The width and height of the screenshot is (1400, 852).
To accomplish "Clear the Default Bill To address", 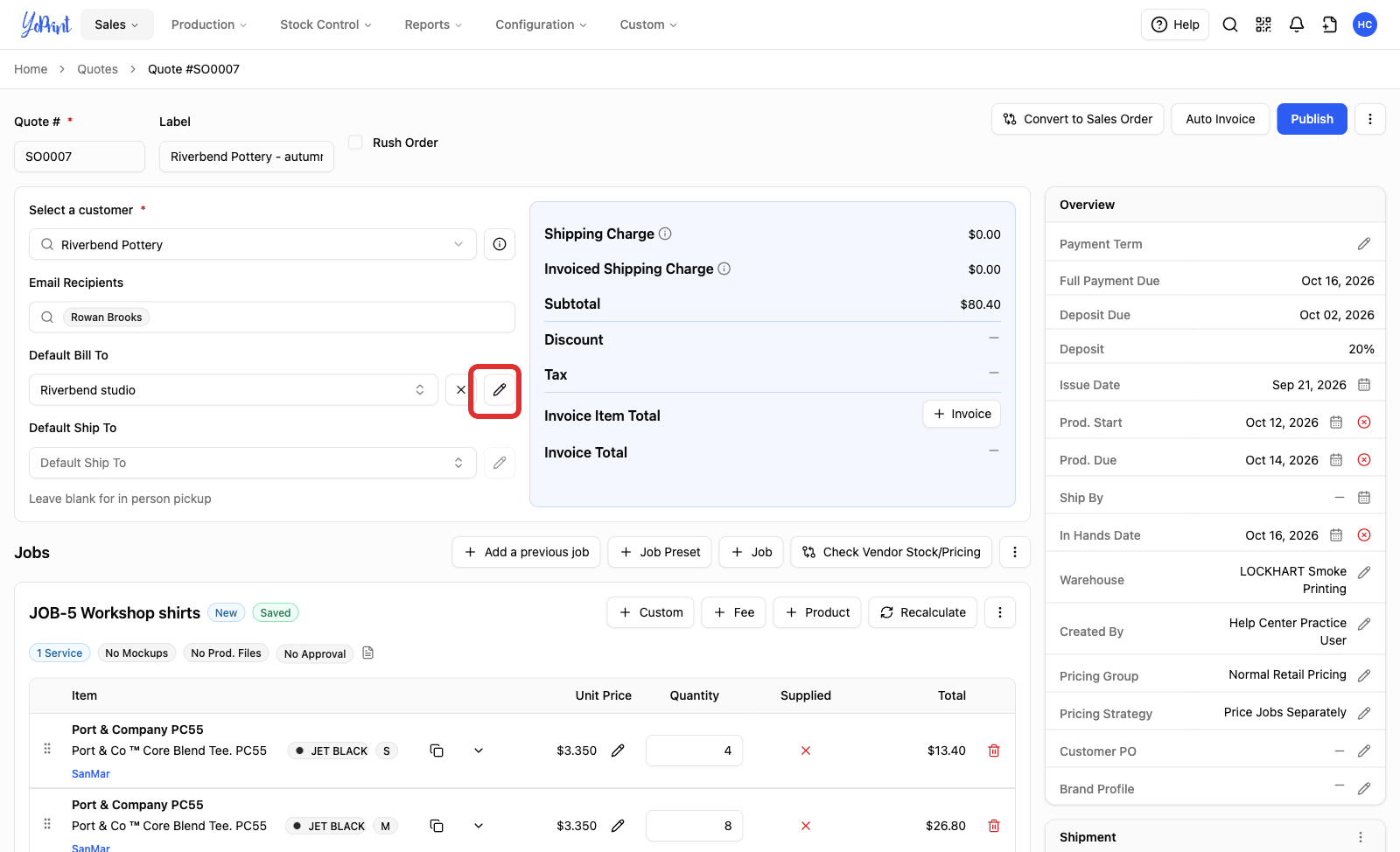I will pos(460,390).
